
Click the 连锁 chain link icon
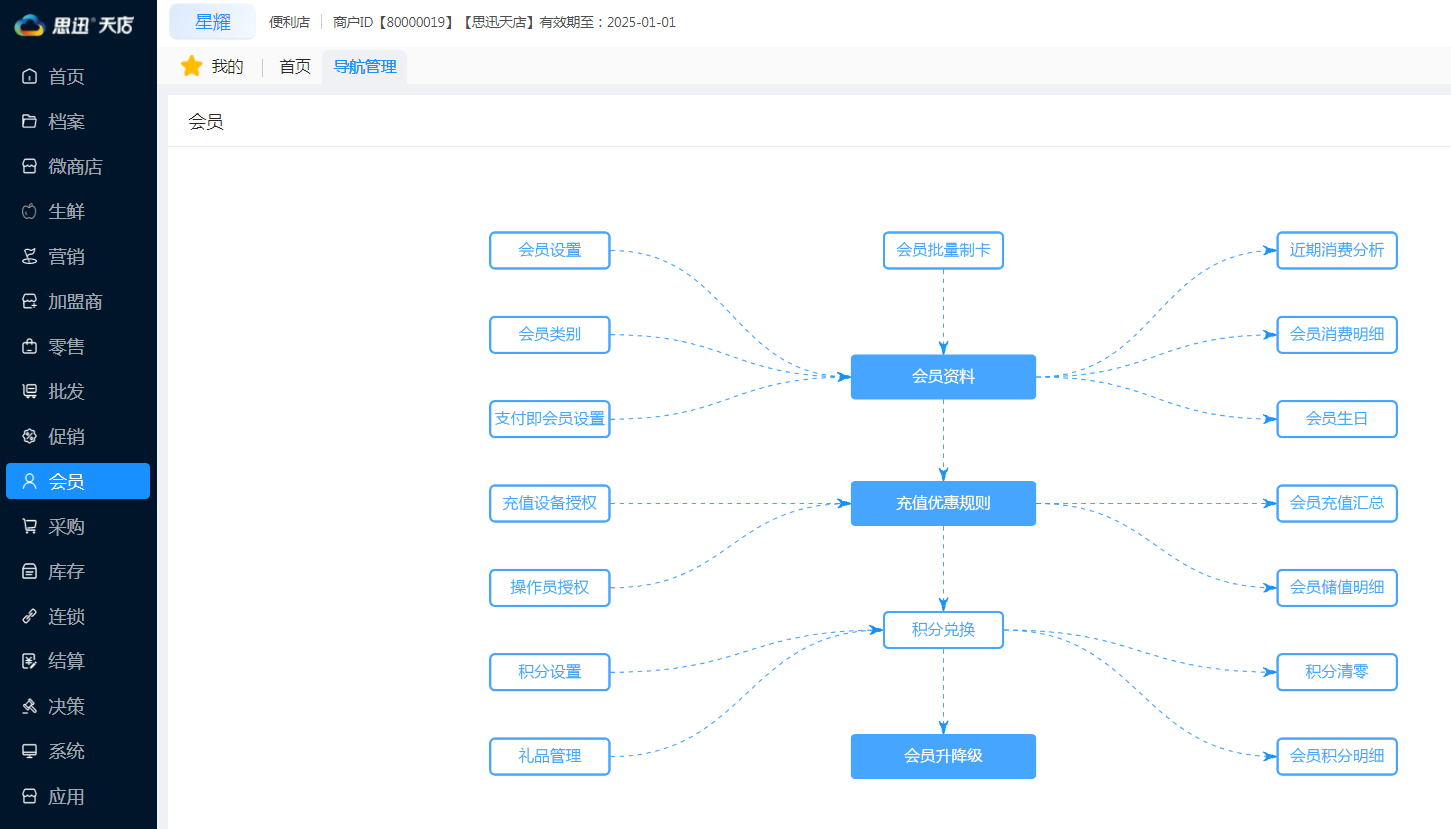pyautogui.click(x=29, y=617)
